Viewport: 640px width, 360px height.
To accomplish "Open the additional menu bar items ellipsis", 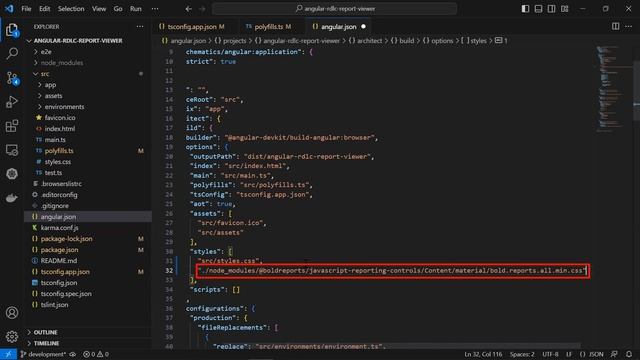I will (155, 9).
